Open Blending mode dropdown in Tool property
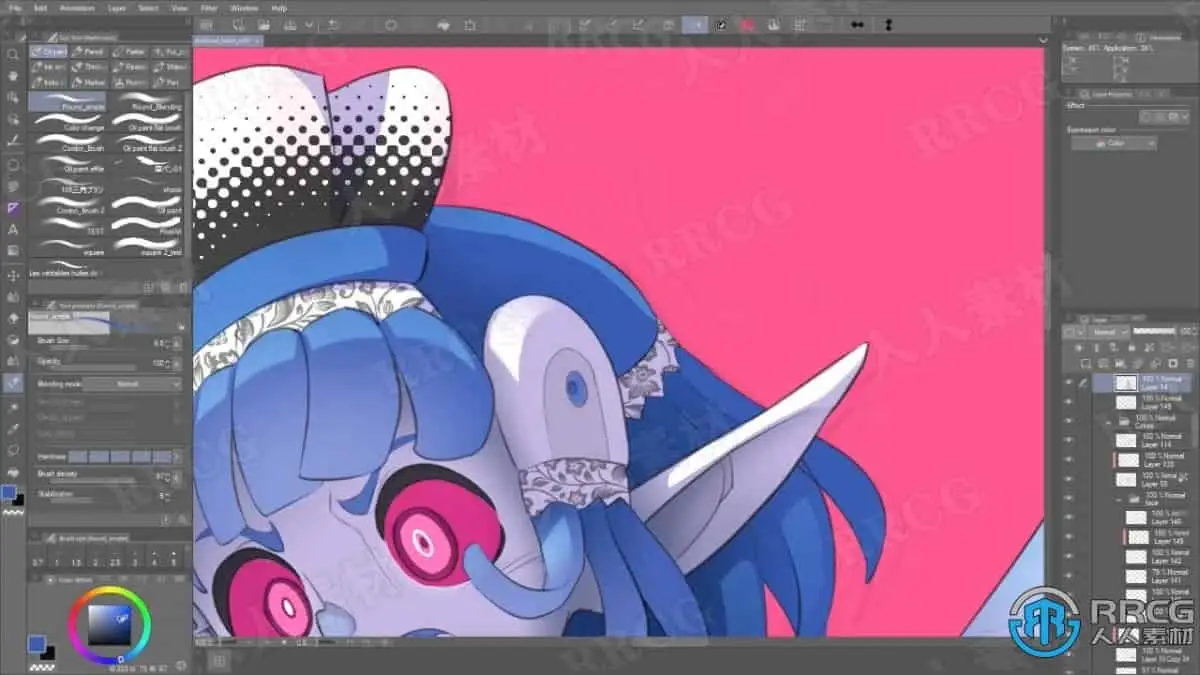This screenshot has width=1200, height=675. (131, 383)
